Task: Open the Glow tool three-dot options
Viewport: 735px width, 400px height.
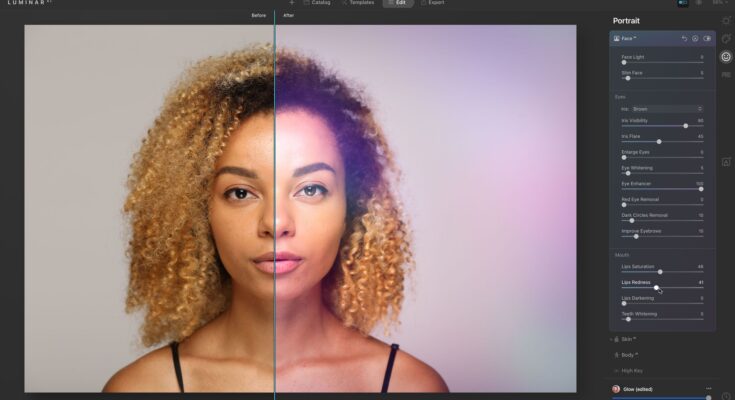Action: tap(709, 388)
